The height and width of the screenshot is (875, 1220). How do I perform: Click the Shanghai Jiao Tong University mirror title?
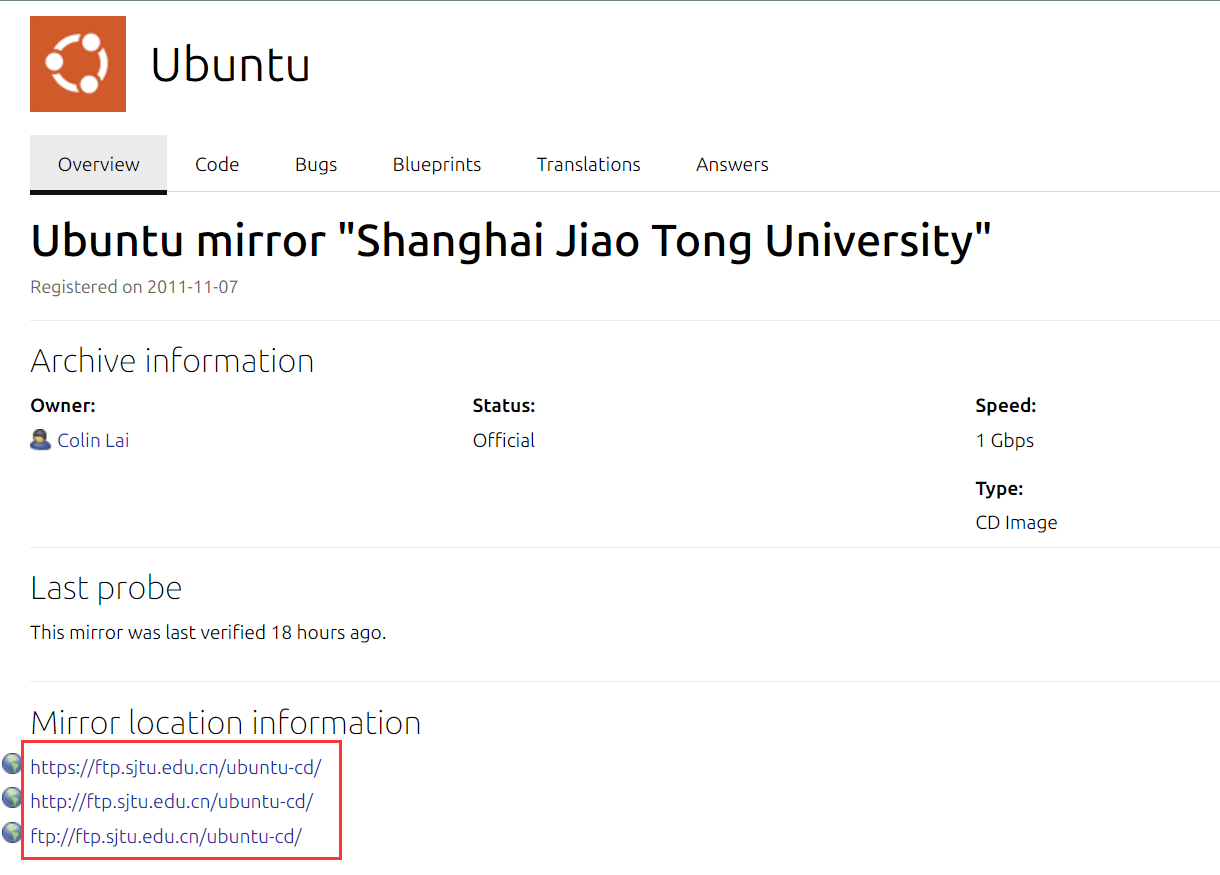[x=511, y=241]
